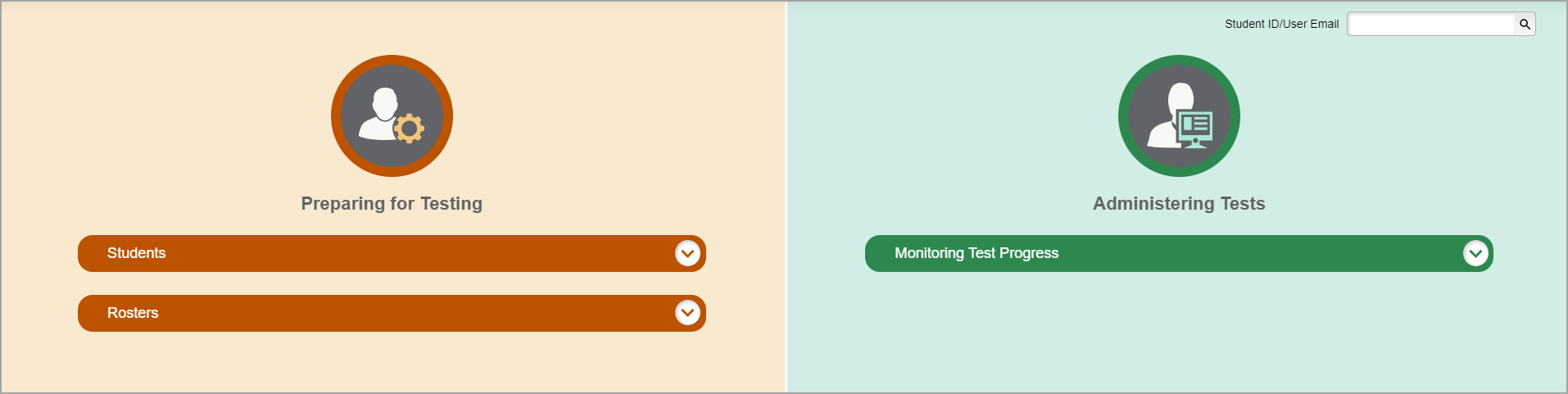
Task: Click the Student ID/User Email label text
Action: click(x=1281, y=25)
